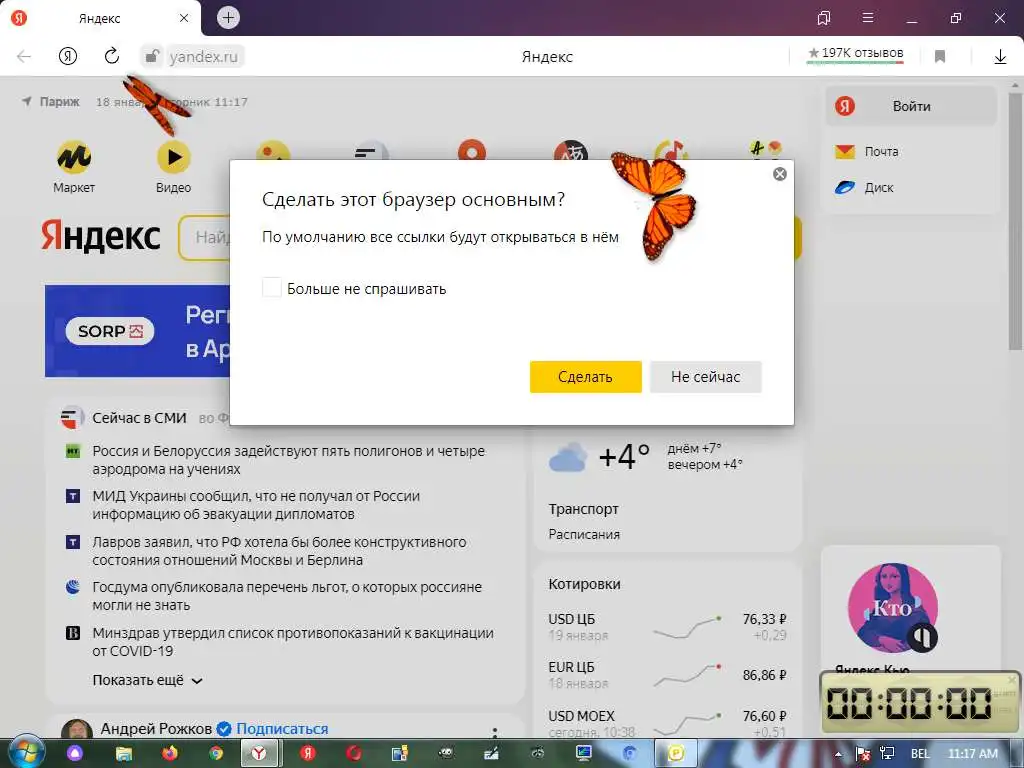Open the USD MOEX rate row

tap(667, 723)
